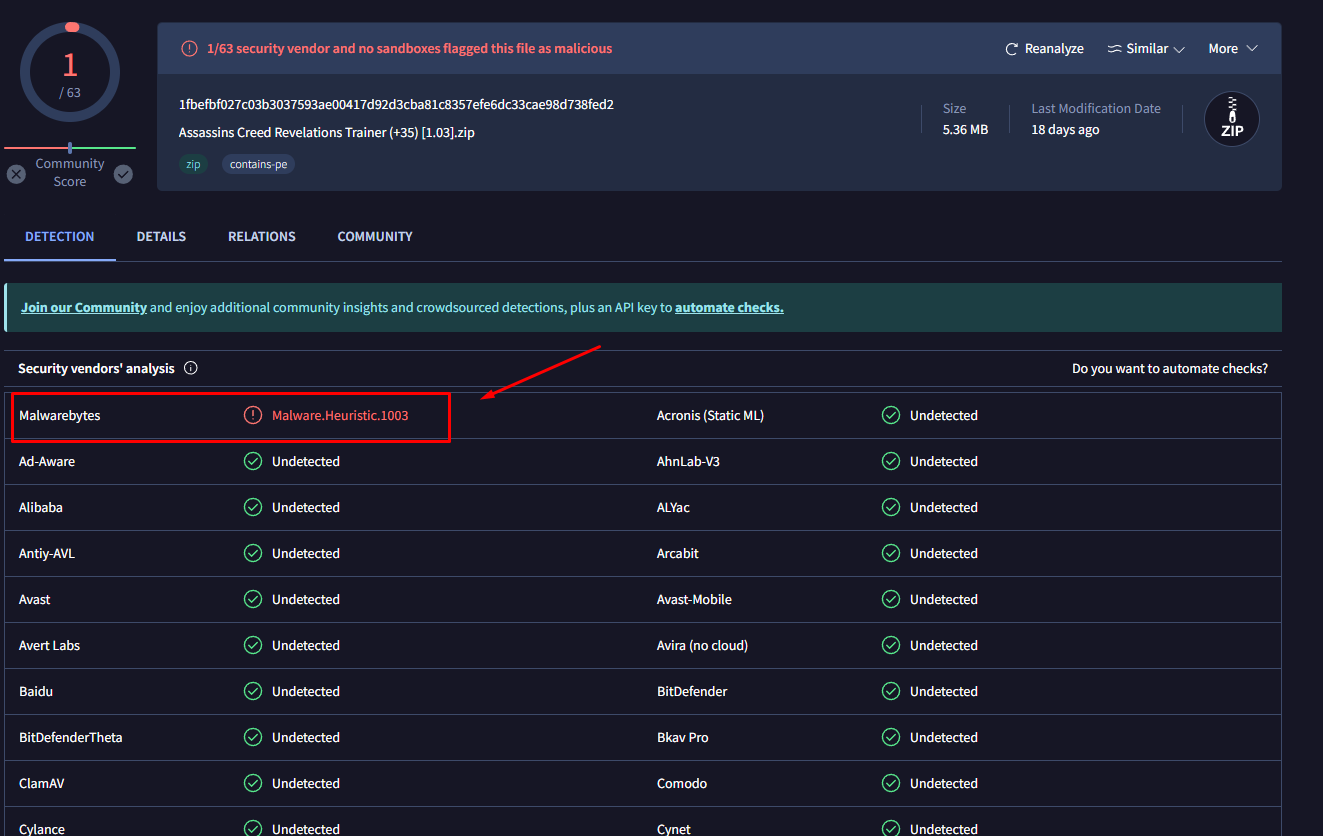The height and width of the screenshot is (836, 1323).
Task: Click the Community Score label
Action: (70, 173)
